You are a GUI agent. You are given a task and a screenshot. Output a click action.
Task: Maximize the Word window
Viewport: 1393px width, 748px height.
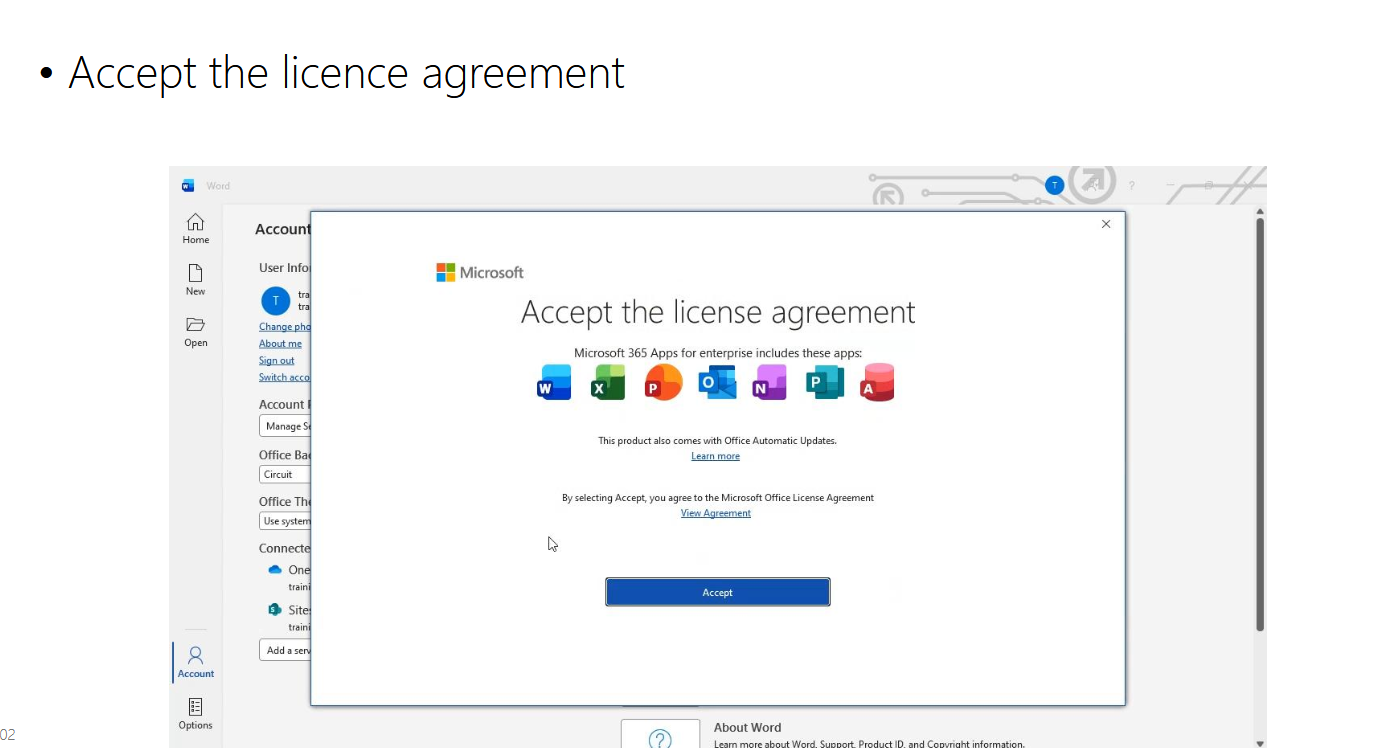pos(1209,186)
